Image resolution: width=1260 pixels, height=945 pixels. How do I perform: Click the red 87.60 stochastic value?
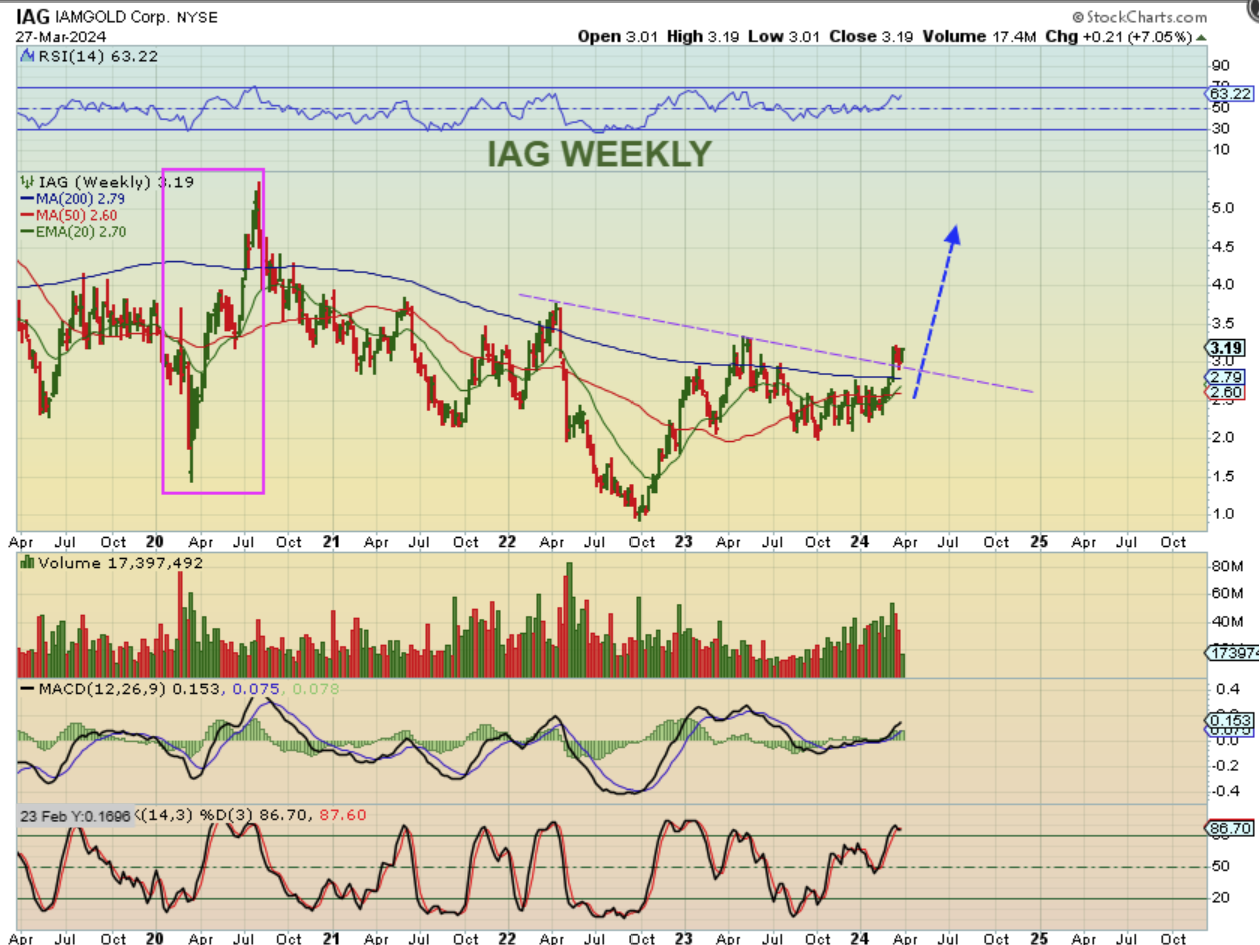[x=341, y=815]
